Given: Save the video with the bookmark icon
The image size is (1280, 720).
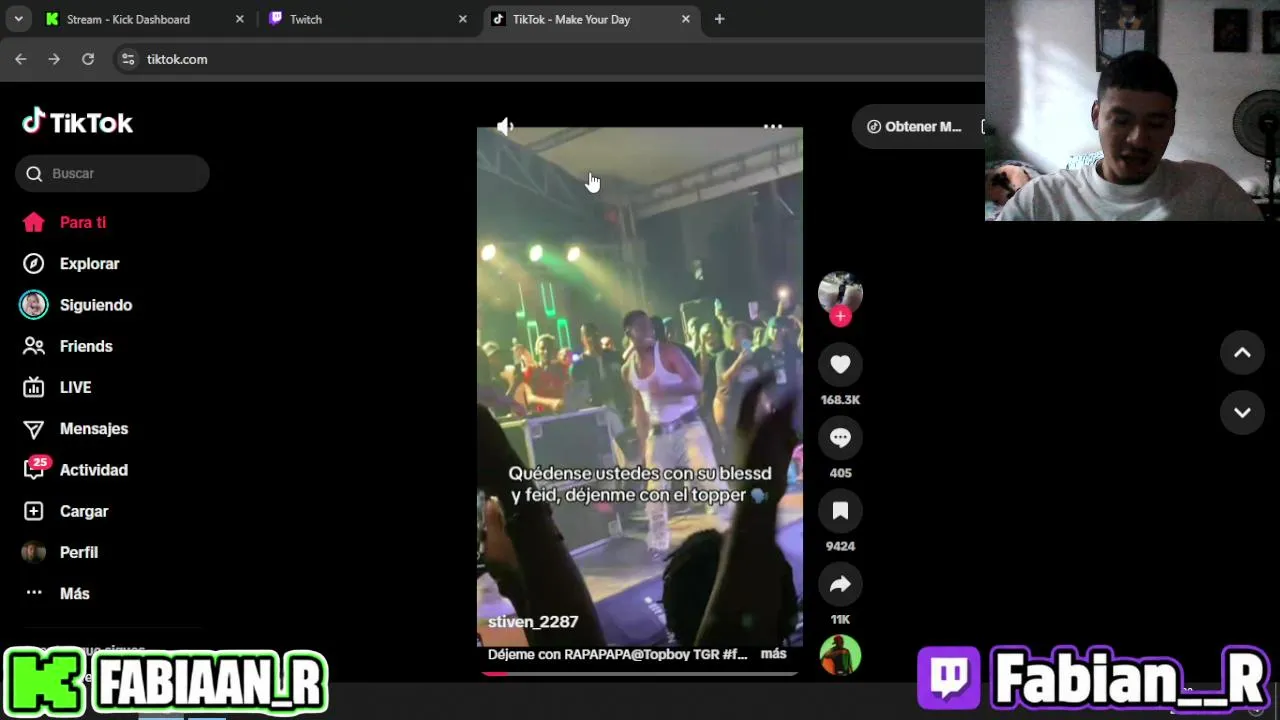Looking at the screenshot, I should tap(840, 511).
